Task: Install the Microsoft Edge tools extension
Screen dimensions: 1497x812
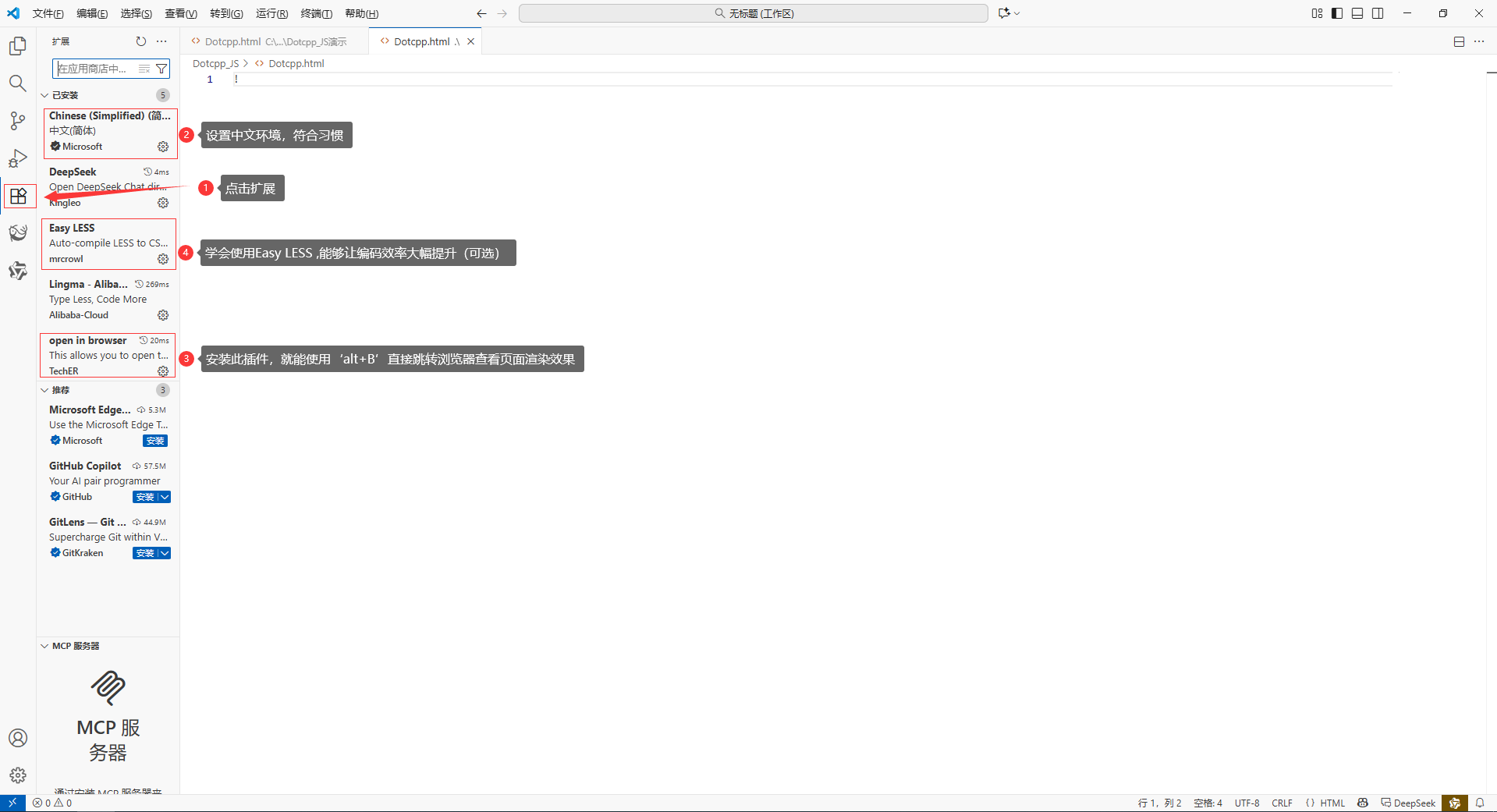Action: point(155,441)
